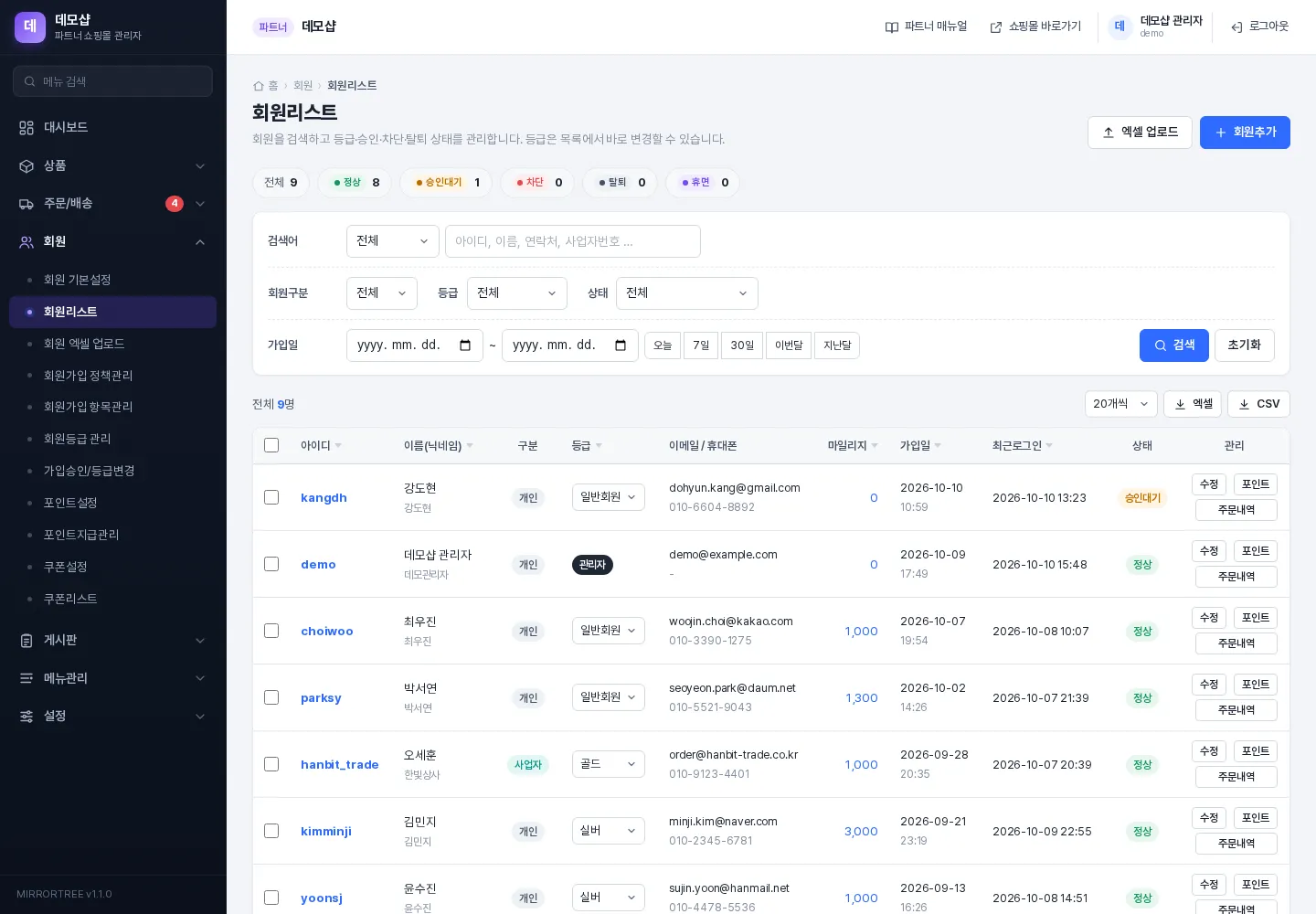Viewport: 1316px width, 914px height.
Task: Click the CSV download button
Action: coord(1258,404)
